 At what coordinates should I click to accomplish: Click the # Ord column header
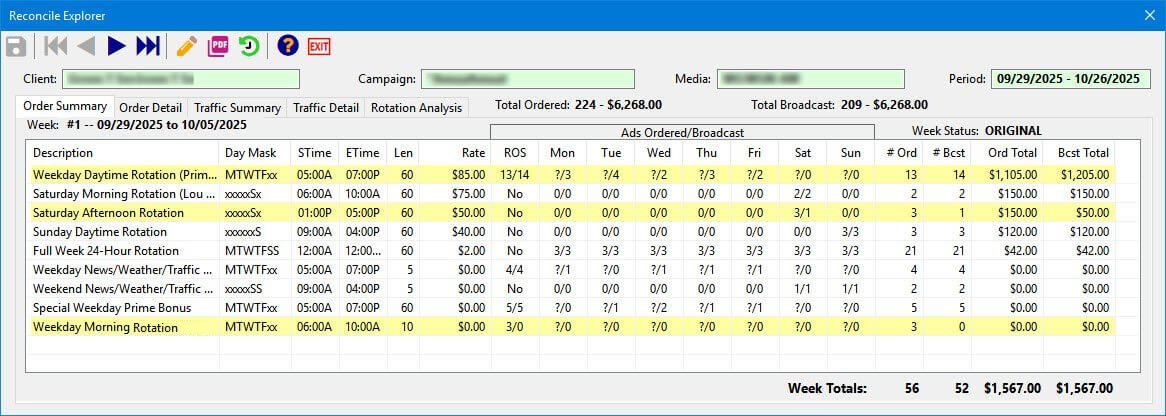(899, 153)
